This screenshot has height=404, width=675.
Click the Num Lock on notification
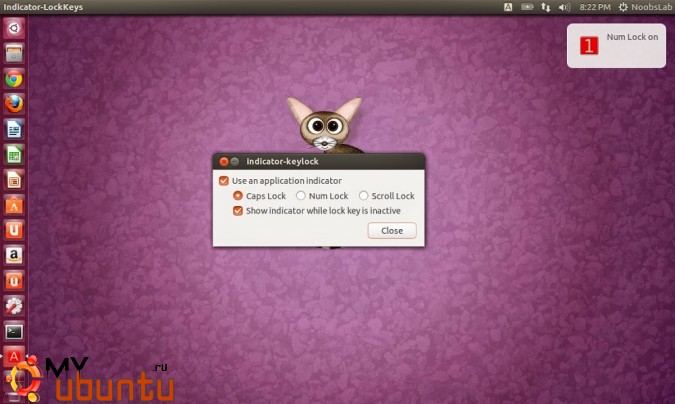click(x=616, y=45)
